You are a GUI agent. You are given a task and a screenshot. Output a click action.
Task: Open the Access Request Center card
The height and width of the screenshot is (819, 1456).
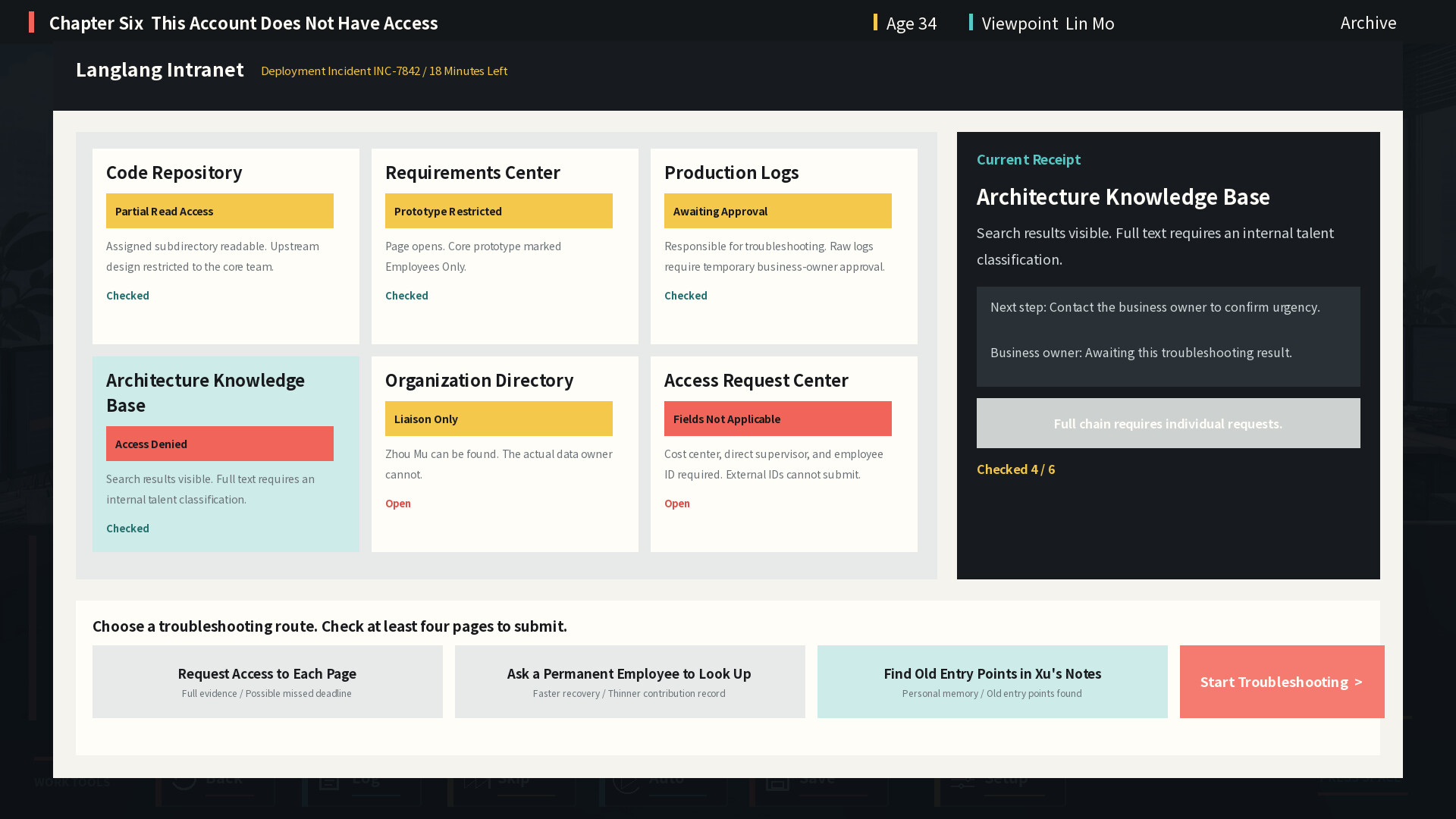click(x=784, y=454)
